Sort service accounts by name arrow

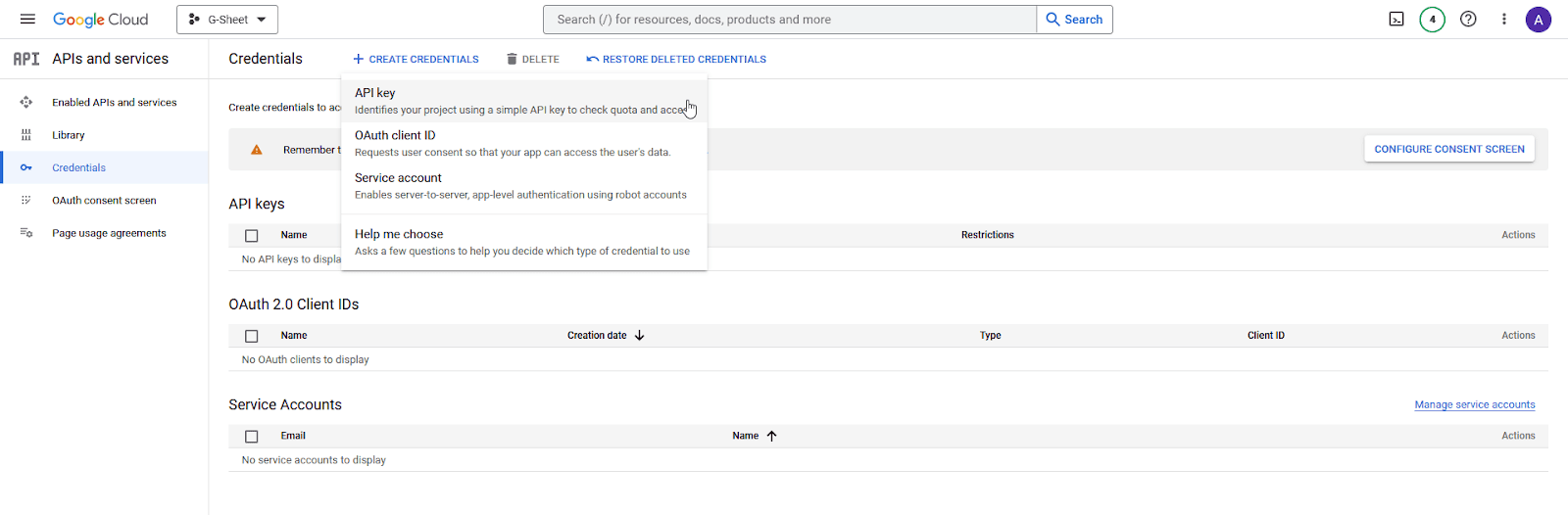click(x=772, y=437)
